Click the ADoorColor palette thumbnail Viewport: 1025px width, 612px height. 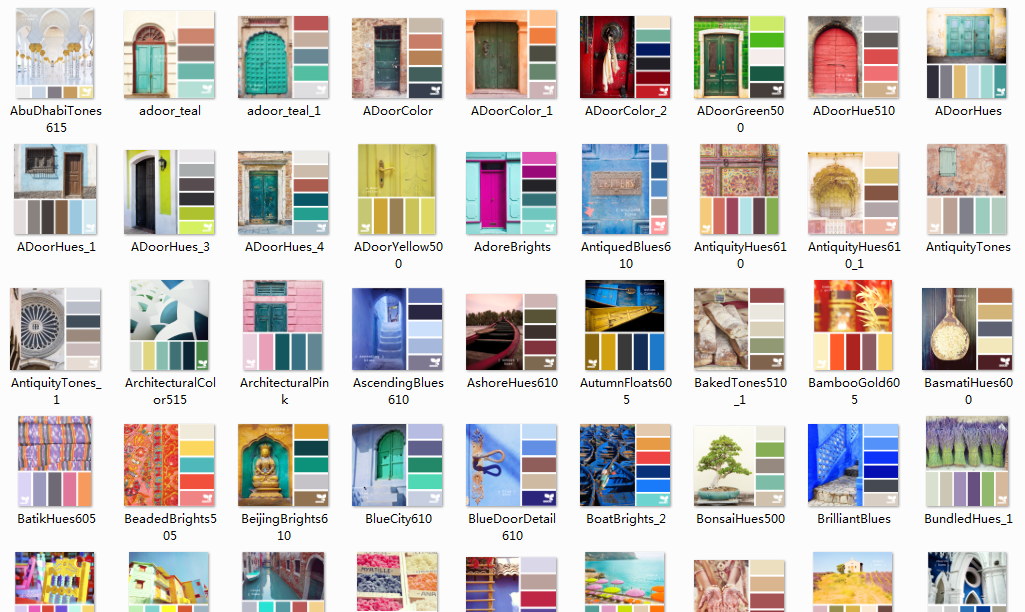(x=397, y=57)
